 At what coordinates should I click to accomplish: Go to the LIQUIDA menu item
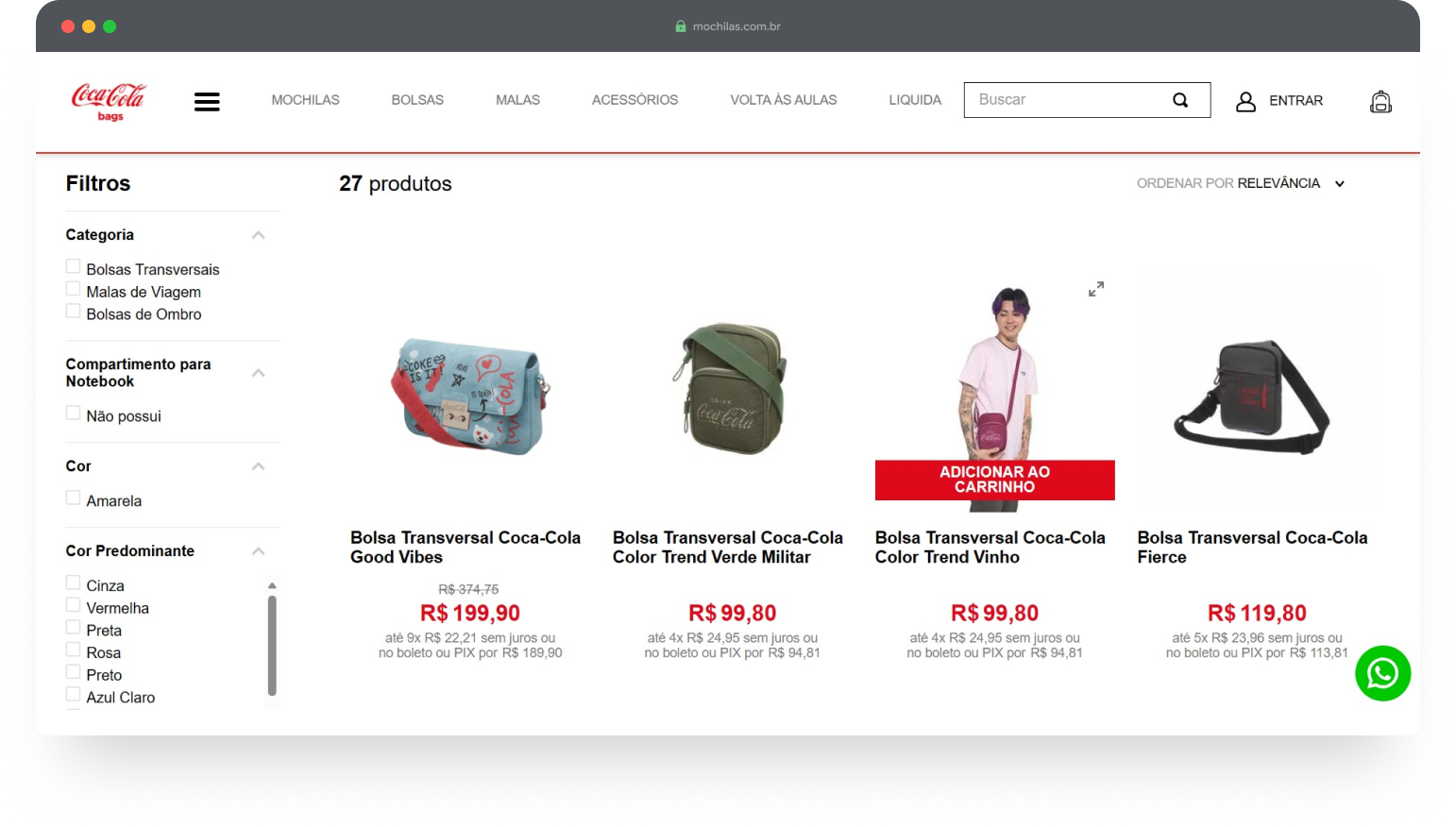[x=915, y=100]
